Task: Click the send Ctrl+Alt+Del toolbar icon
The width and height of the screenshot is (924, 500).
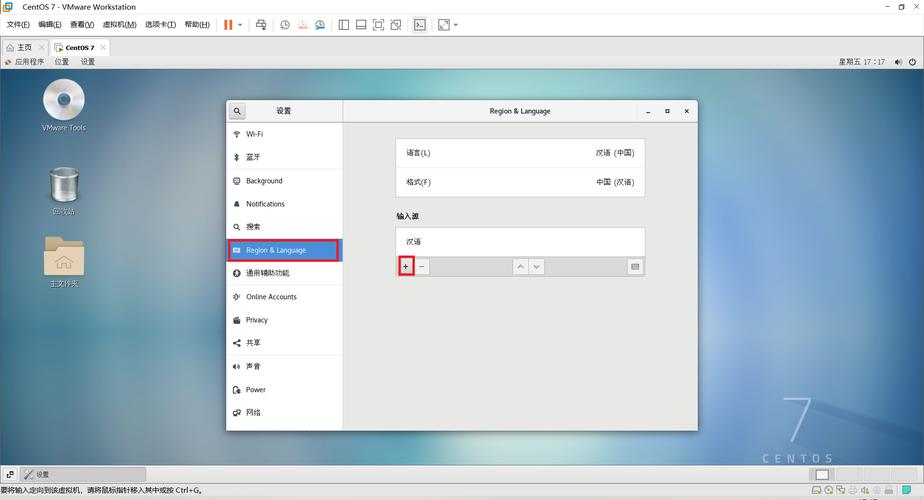Action: [261, 25]
